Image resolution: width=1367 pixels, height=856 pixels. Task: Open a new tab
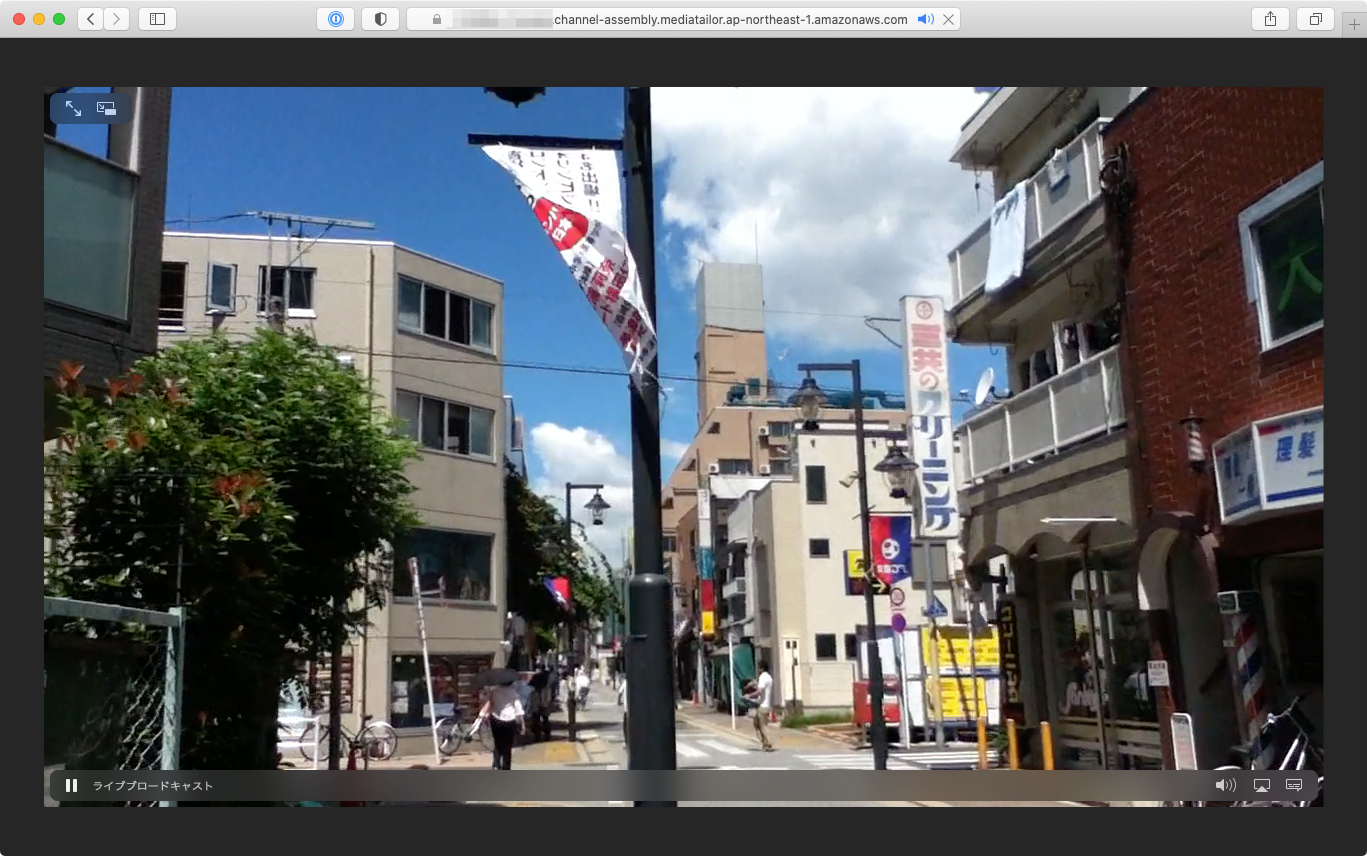pos(1353,25)
